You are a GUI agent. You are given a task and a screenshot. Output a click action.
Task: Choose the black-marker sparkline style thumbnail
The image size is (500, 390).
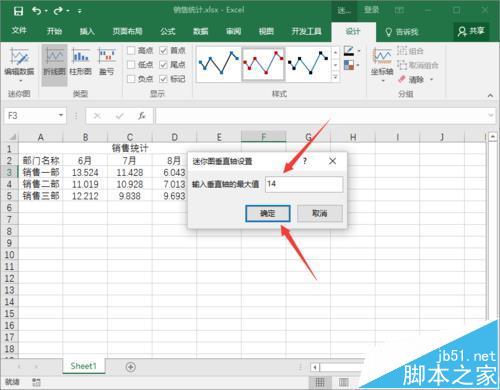[308, 64]
